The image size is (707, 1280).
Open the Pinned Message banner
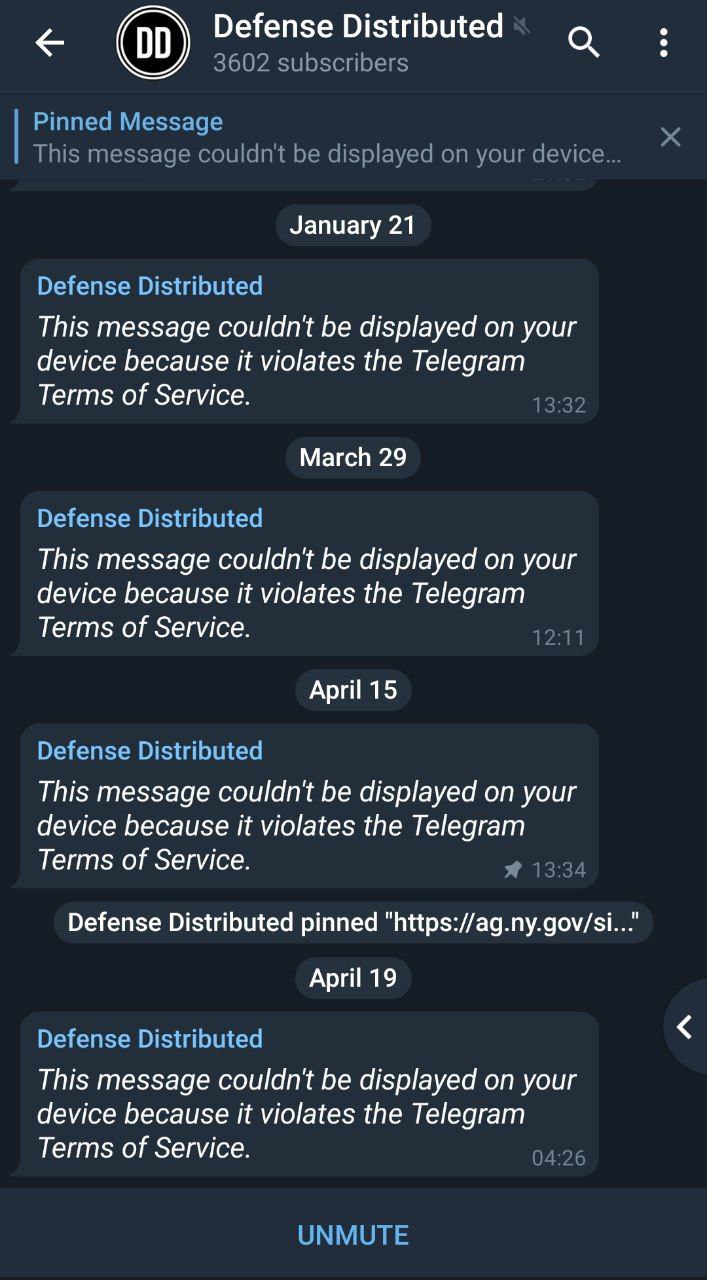[x=326, y=137]
